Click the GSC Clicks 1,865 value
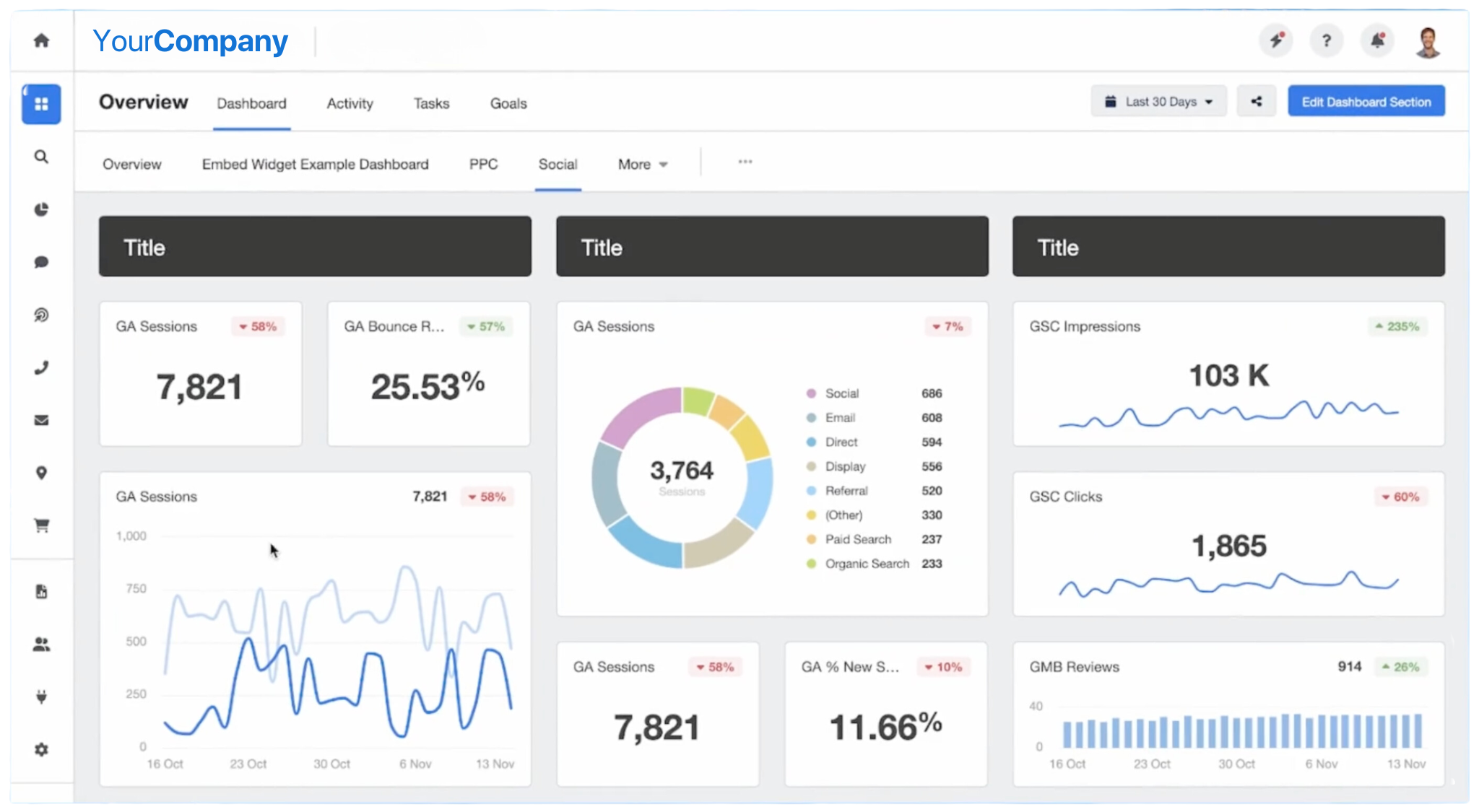Screen dimensions: 1479x812 click(x=1228, y=546)
